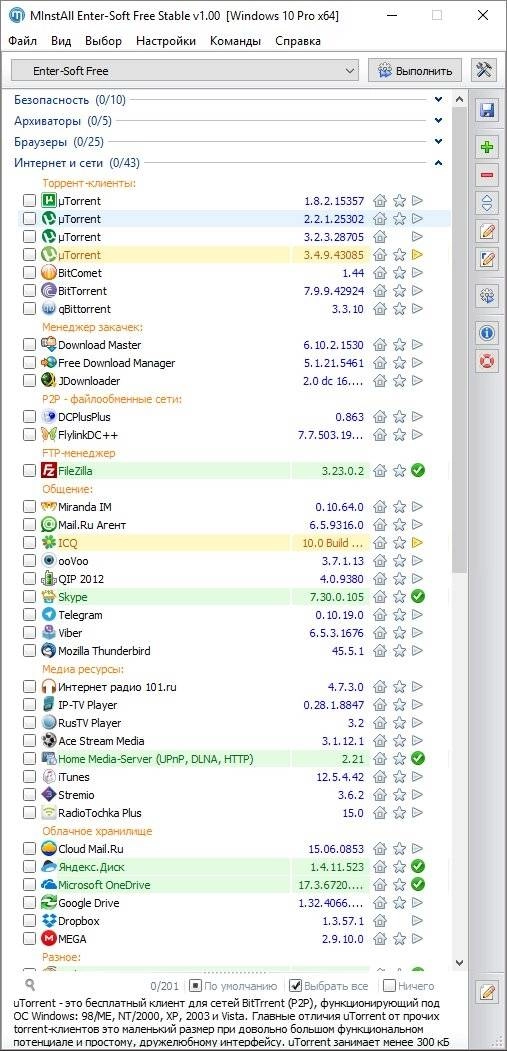The width and height of the screenshot is (507, 1051).
Task: Check the qBittorrent checkbox
Action: click(30, 309)
